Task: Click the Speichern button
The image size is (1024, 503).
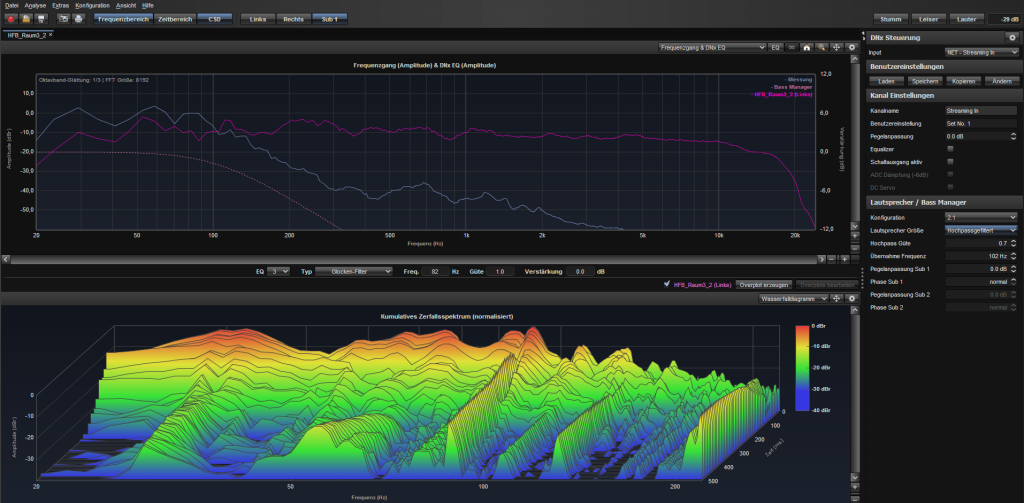Action: (x=925, y=82)
